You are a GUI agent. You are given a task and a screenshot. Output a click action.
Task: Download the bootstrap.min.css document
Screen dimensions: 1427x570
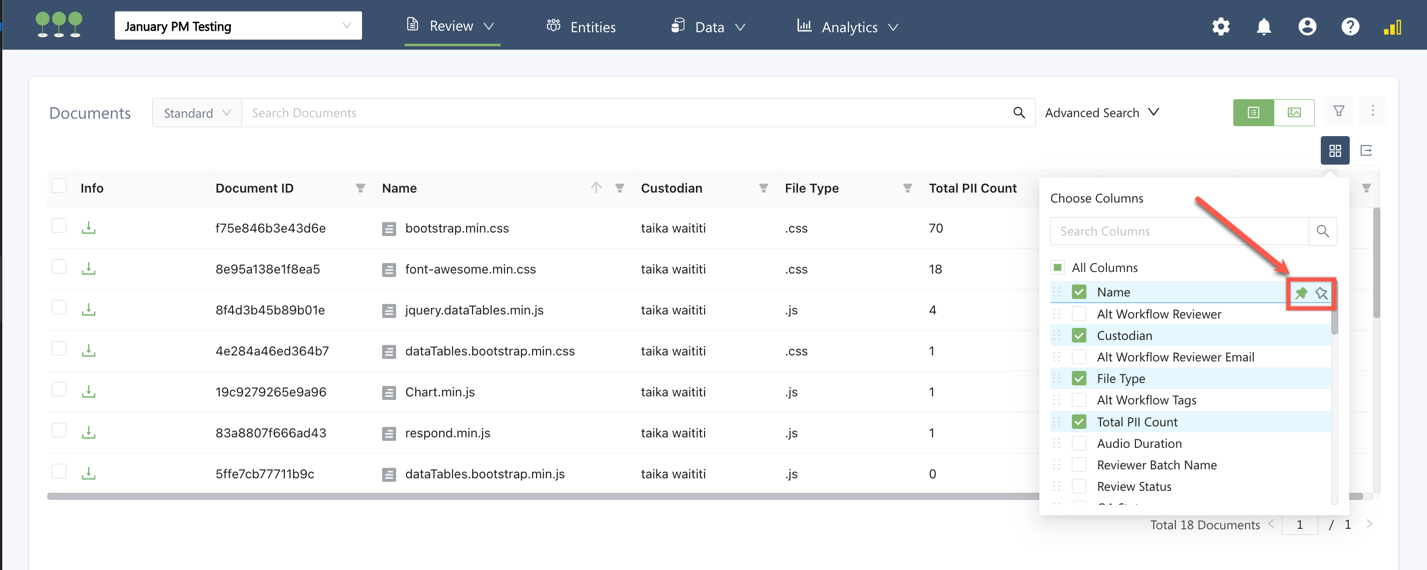[x=89, y=228]
